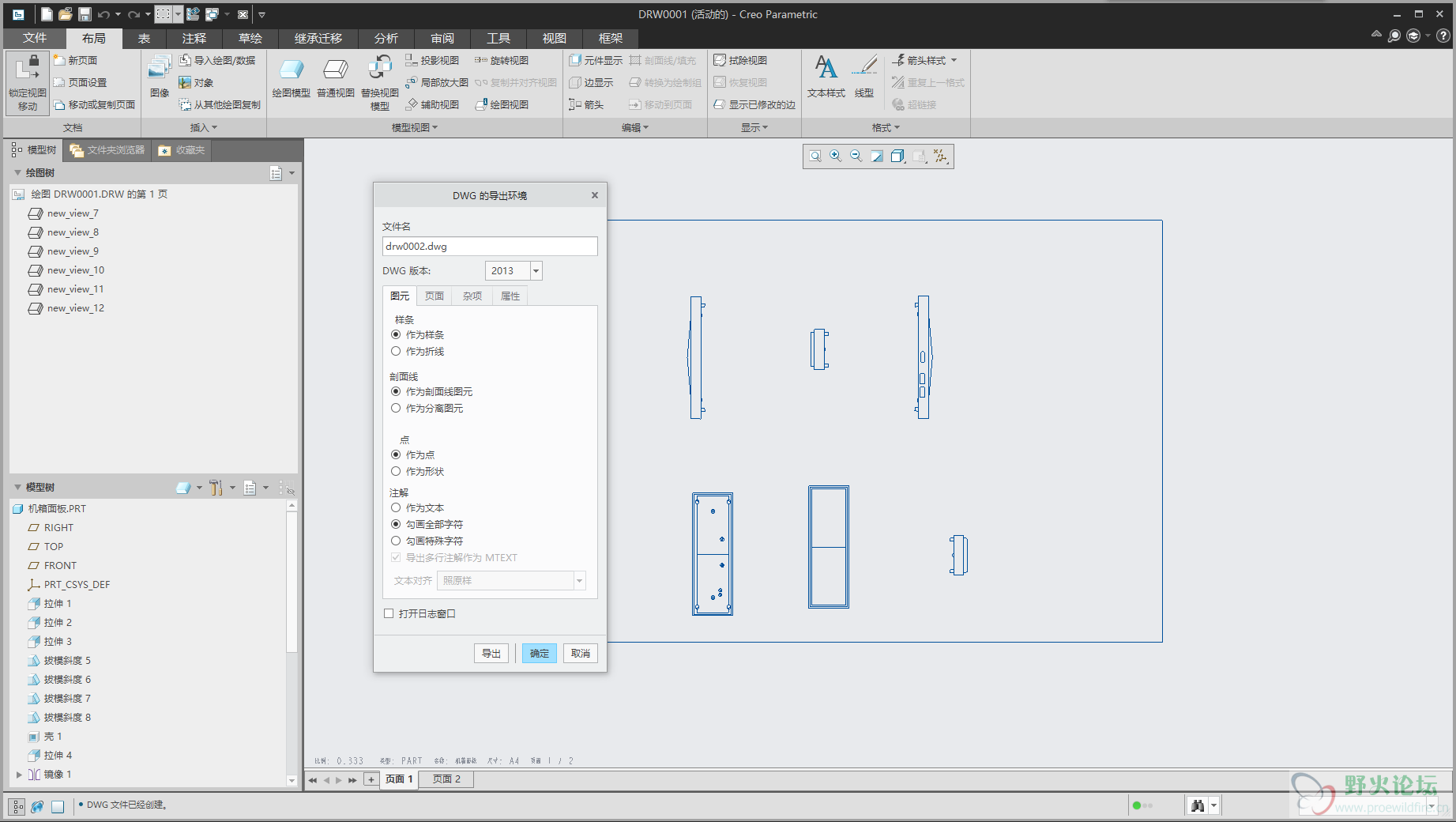The image size is (1456, 822).
Task: Open the 文件夹浏览器 navigator tab
Action: point(107,149)
